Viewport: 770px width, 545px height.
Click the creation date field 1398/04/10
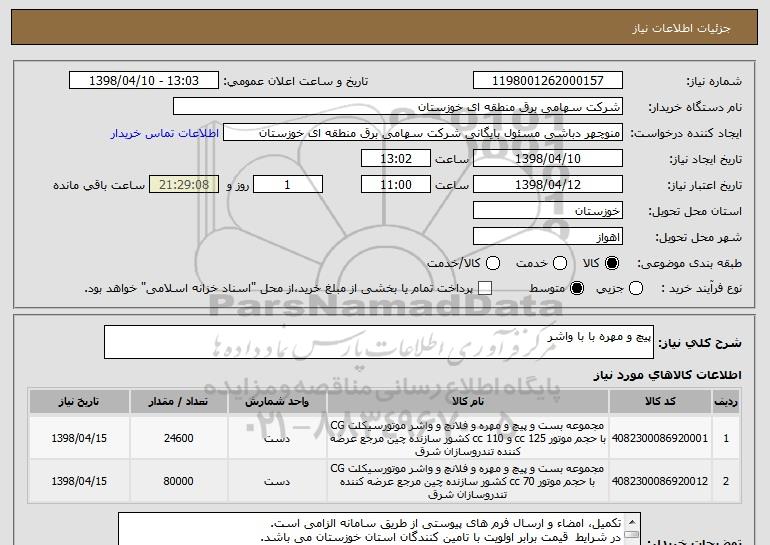point(548,159)
